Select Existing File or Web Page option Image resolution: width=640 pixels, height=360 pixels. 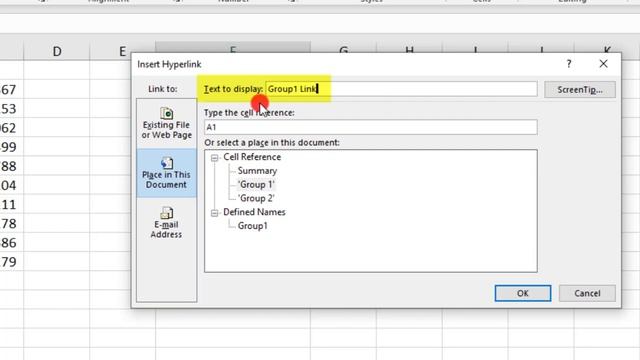pos(167,123)
